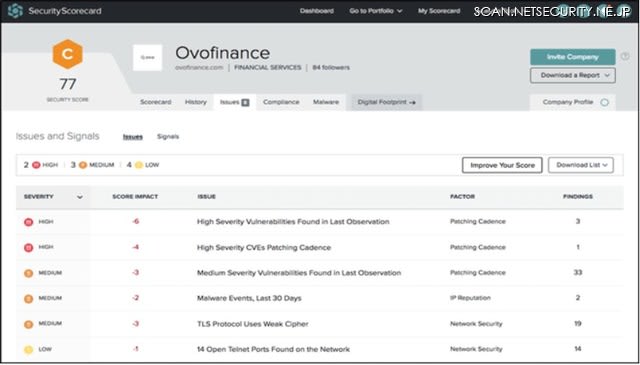Click score impact -4 cell
Image resolution: width=640 pixels, height=365 pixels.
[x=136, y=247]
